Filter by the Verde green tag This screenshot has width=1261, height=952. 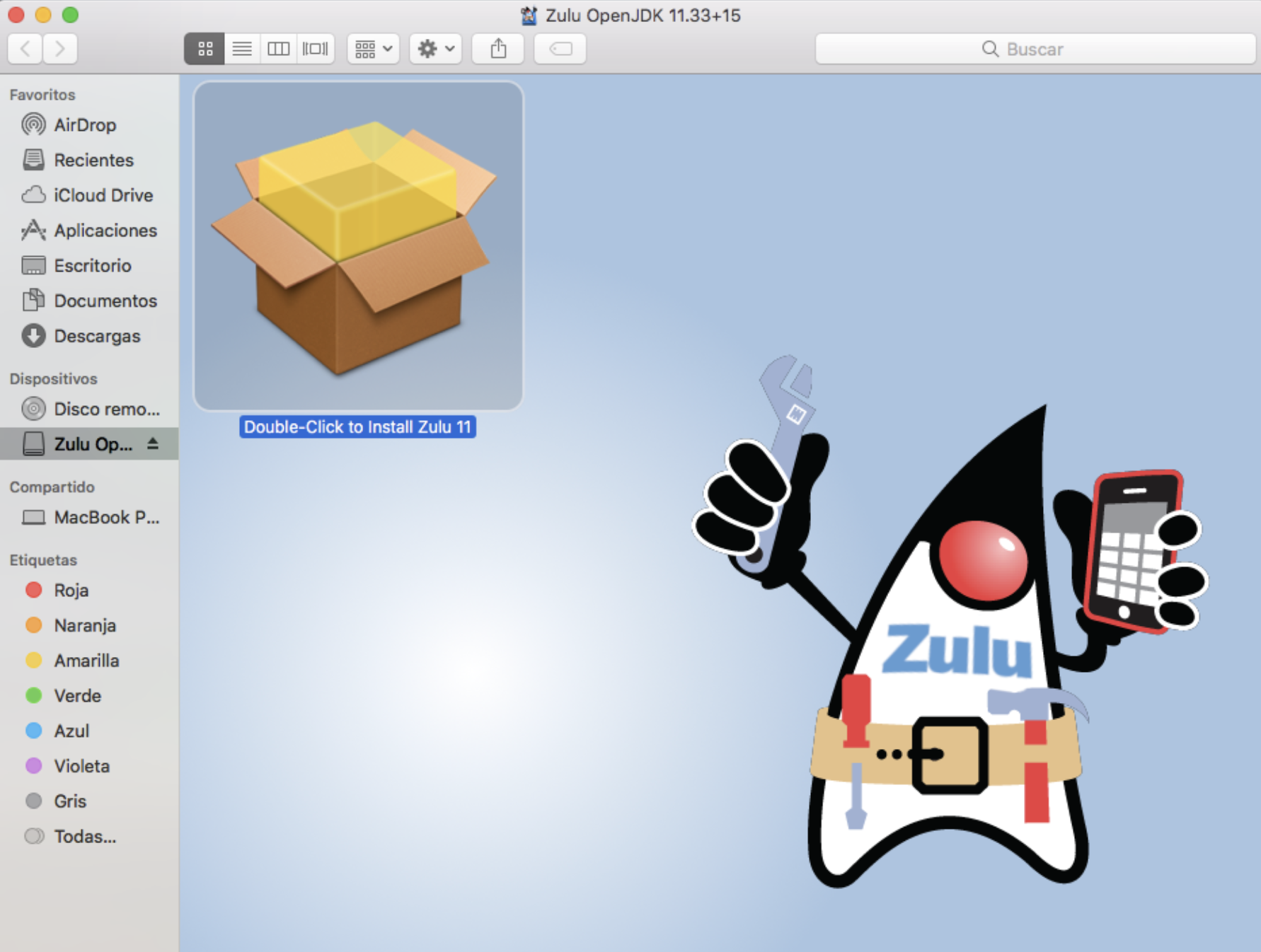point(89,696)
